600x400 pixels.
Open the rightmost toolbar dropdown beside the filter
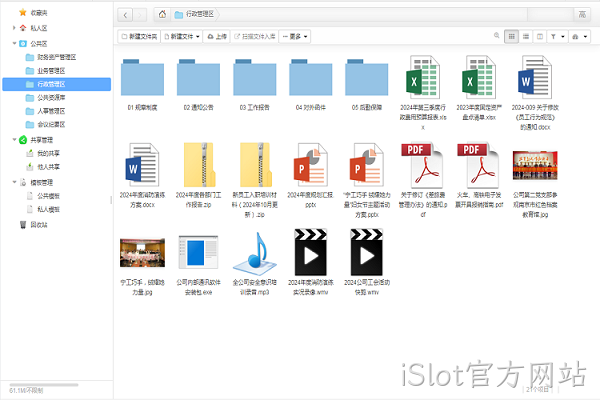[579, 37]
